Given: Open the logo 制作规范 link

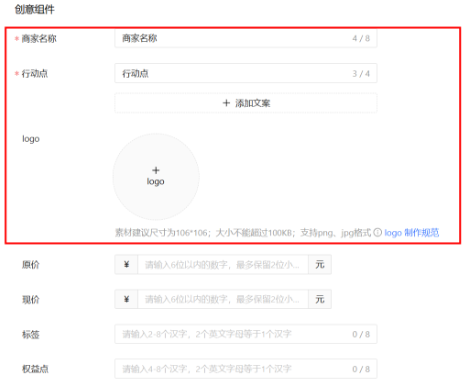Looking at the screenshot, I should [x=412, y=232].
